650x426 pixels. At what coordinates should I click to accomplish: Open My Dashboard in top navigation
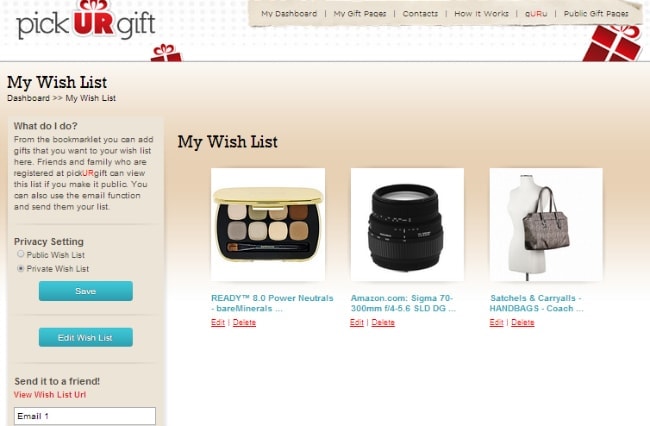(x=289, y=13)
